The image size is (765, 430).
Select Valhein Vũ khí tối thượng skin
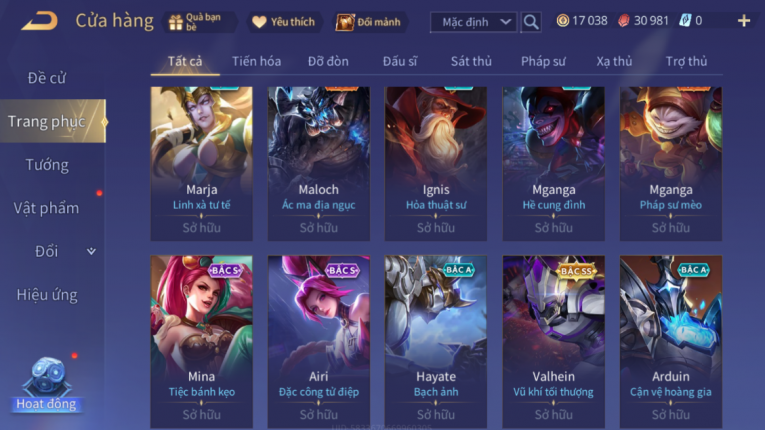click(553, 342)
